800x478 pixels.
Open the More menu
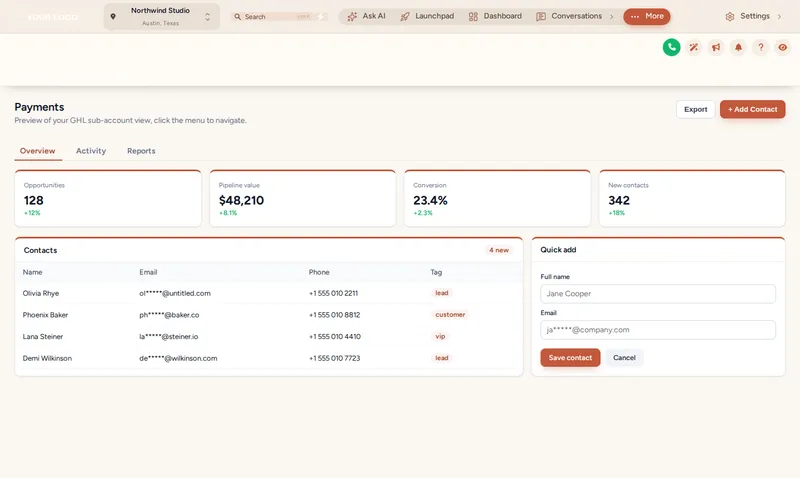pyautogui.click(x=646, y=16)
